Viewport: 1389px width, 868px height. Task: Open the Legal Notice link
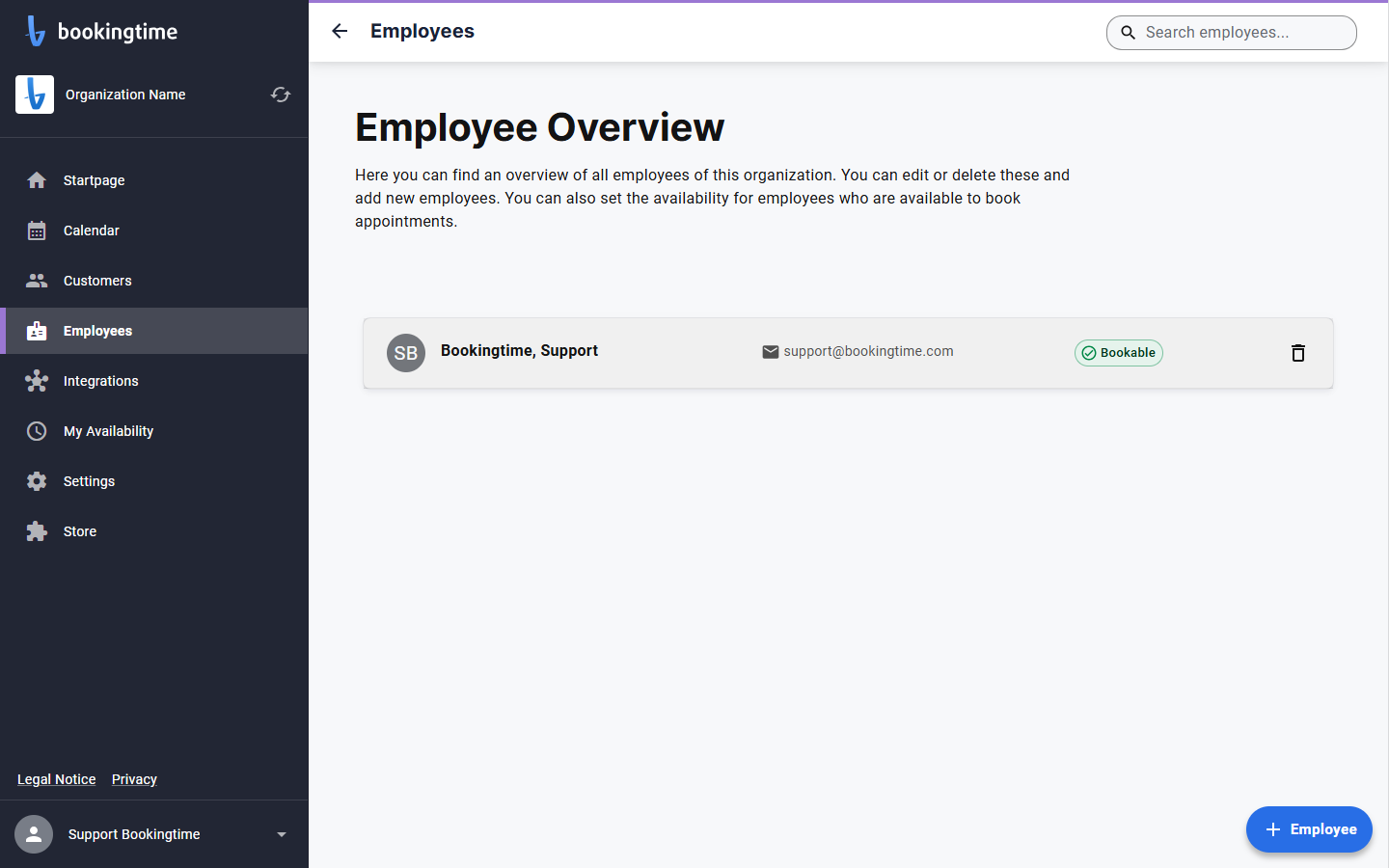click(57, 779)
